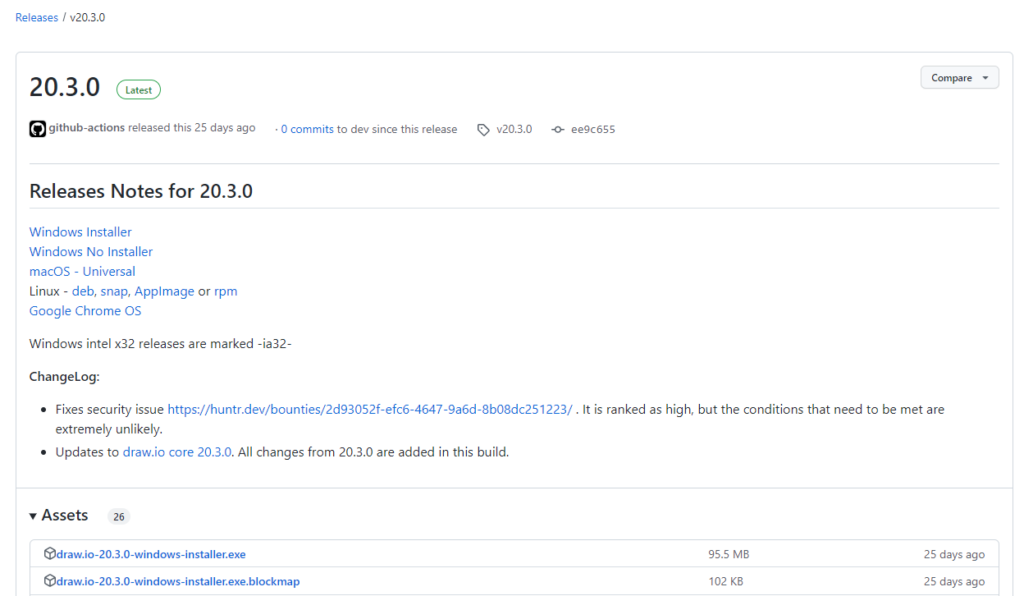Click the Releases Notes for 20.3.0 heading
The height and width of the screenshot is (596, 1024).
coord(141,191)
